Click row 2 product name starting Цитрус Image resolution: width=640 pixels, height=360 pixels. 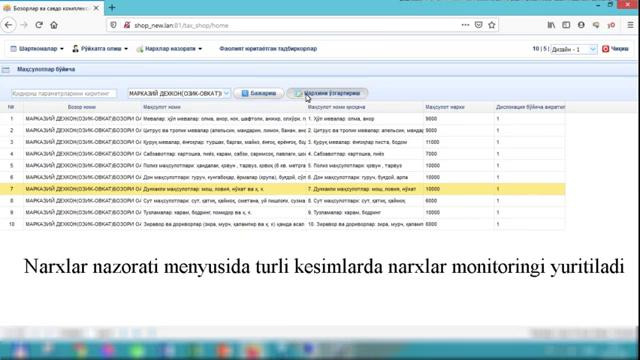tap(224, 130)
